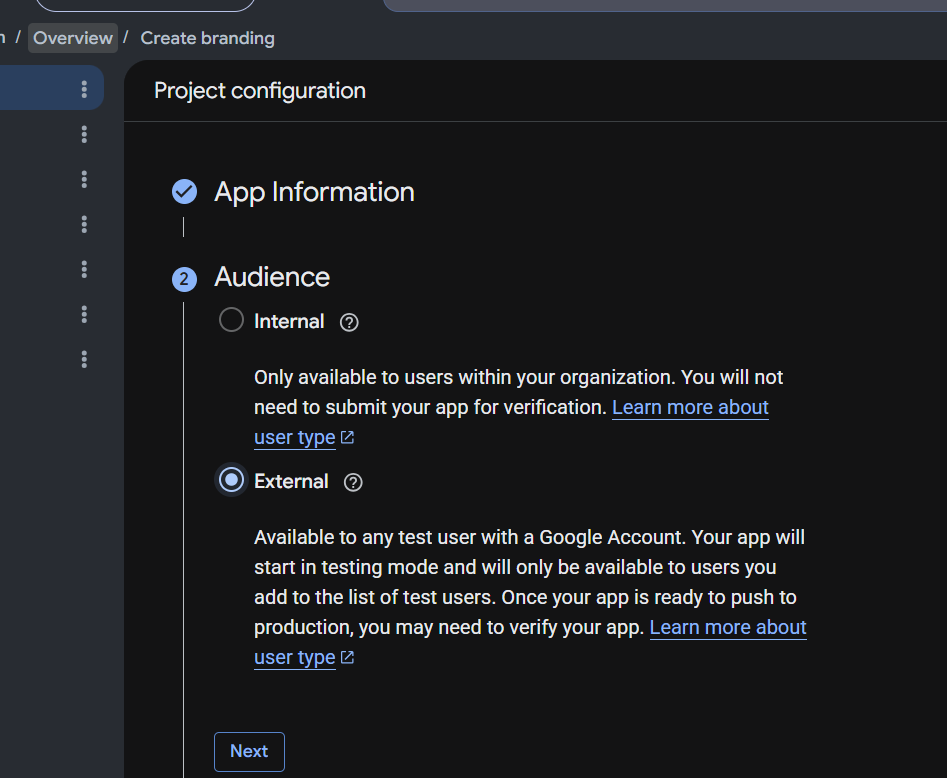Click the Audience step heading
947x778 pixels.
[272, 277]
